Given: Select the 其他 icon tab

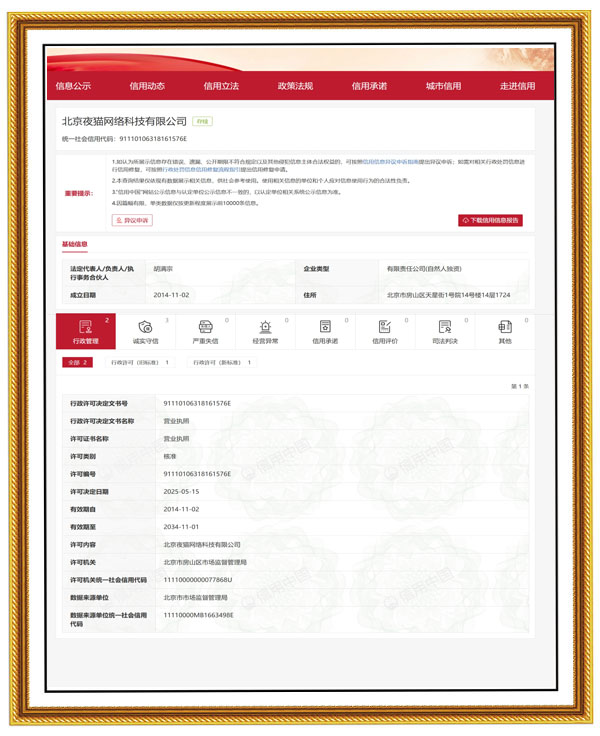Looking at the screenshot, I should (505, 332).
